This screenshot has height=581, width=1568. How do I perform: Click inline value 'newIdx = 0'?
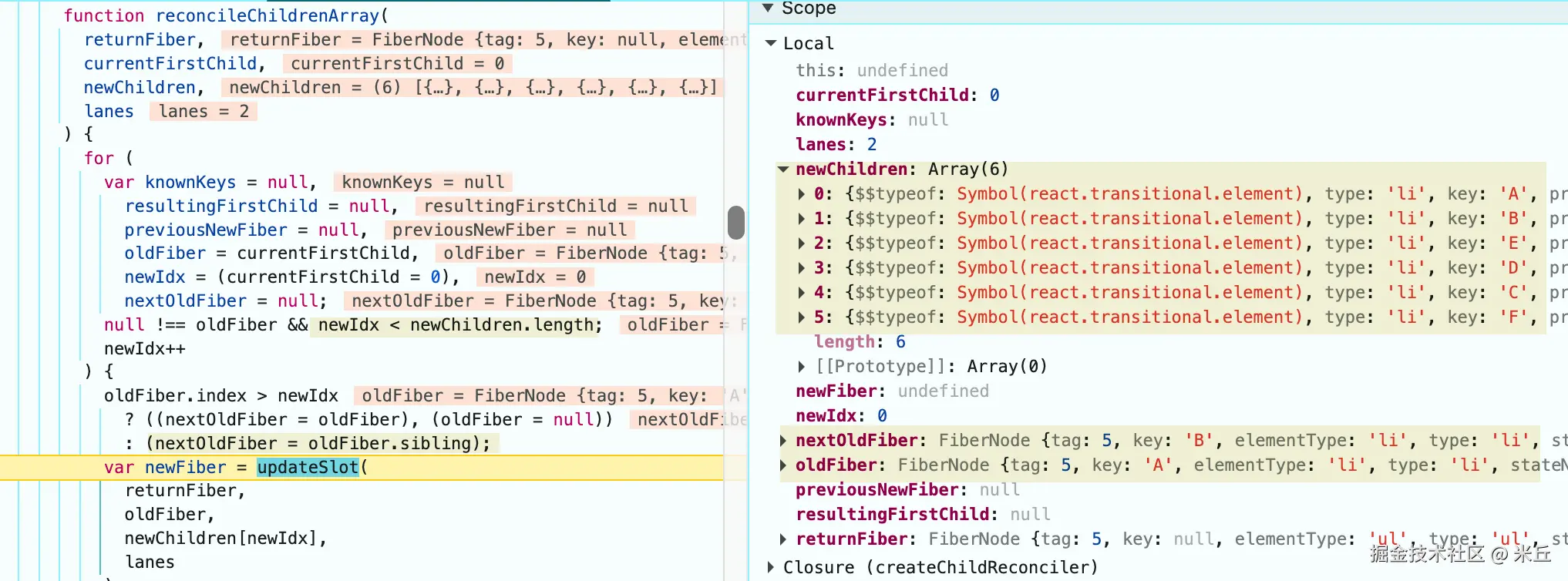535,277
